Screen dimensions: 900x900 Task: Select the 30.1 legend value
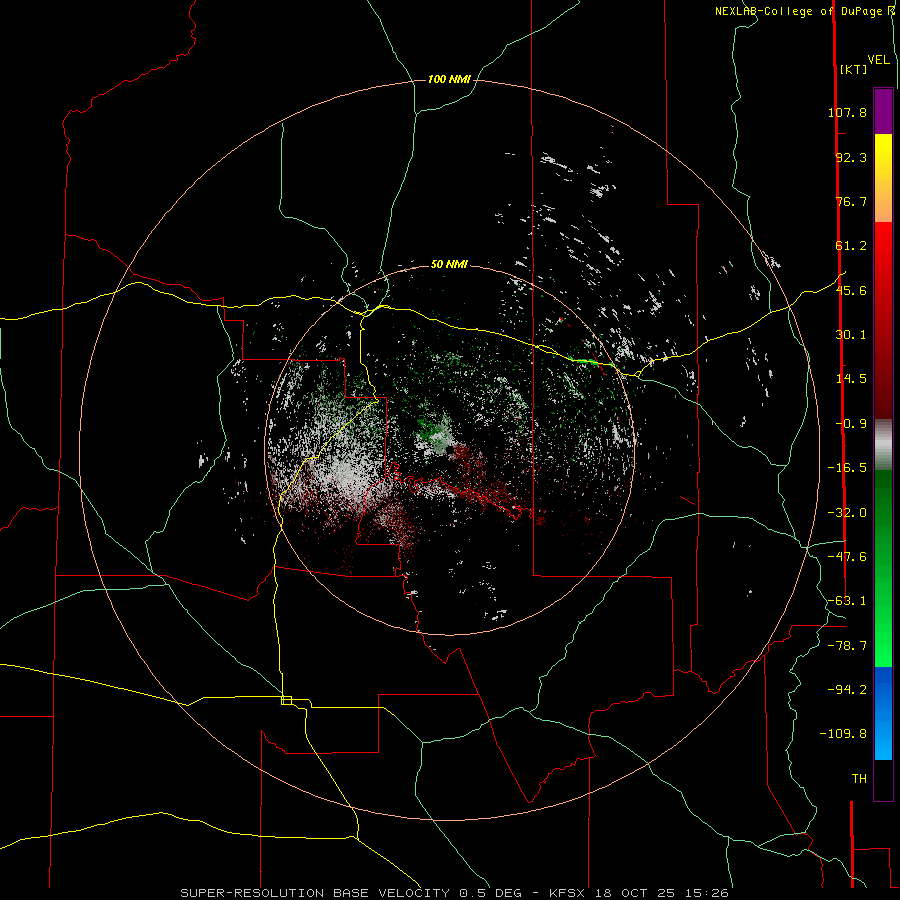coord(851,335)
